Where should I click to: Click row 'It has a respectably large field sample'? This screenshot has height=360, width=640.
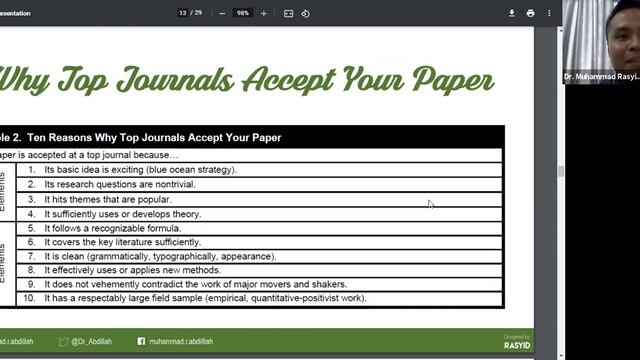(259, 298)
